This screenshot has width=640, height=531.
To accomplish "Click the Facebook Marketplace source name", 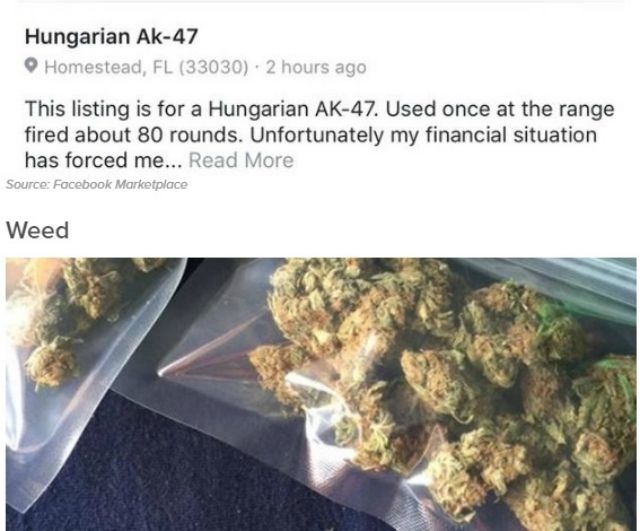I will 120,184.
